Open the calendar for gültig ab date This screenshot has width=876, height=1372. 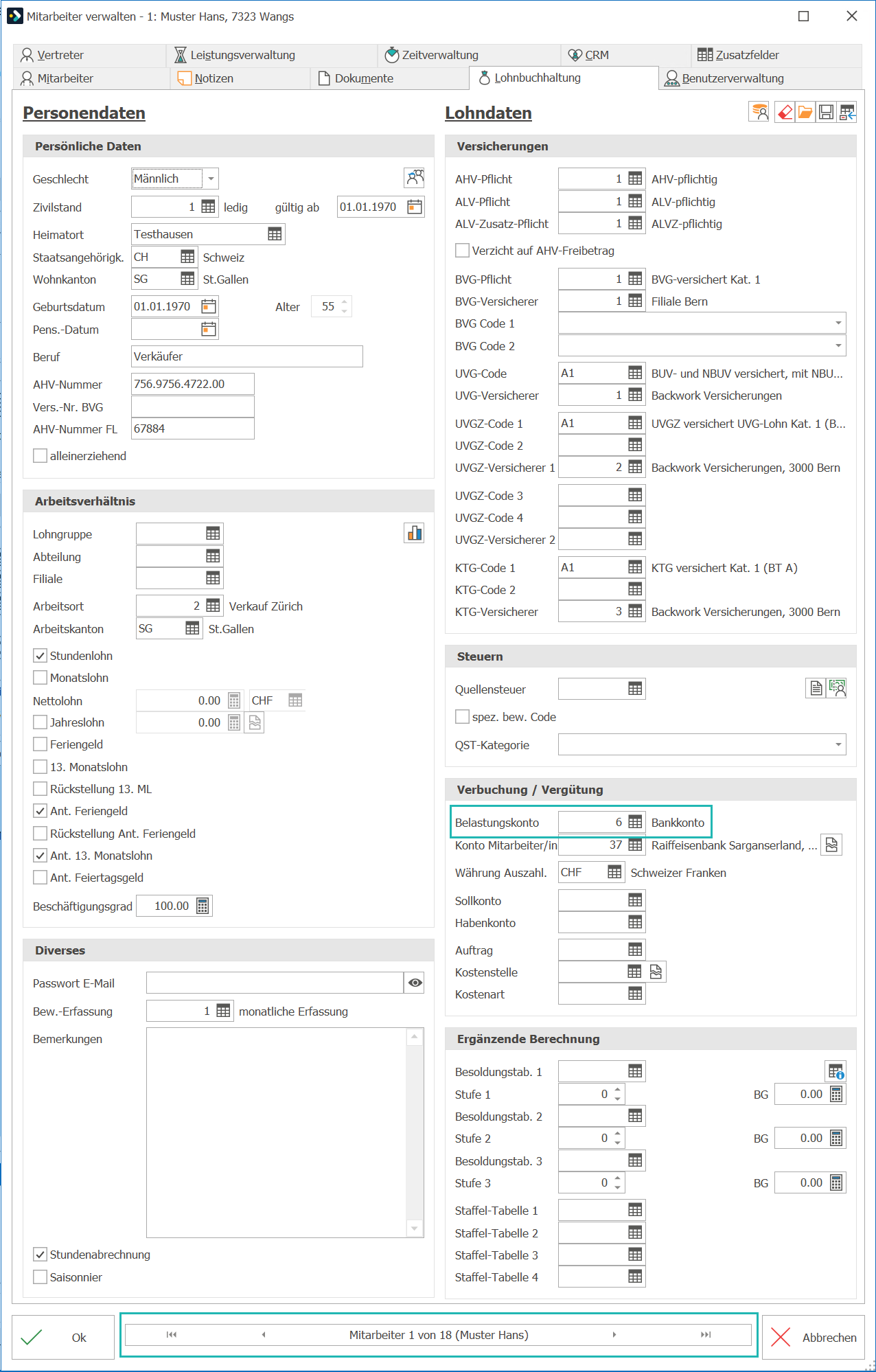415,207
